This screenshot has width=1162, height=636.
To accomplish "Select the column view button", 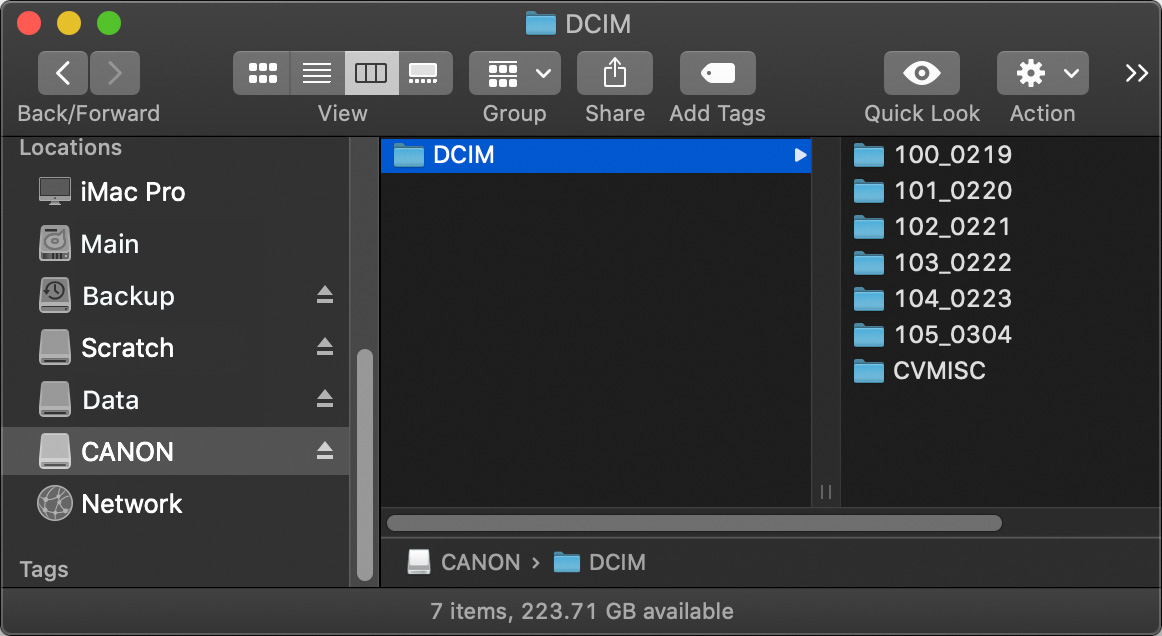I will pyautogui.click(x=371, y=73).
